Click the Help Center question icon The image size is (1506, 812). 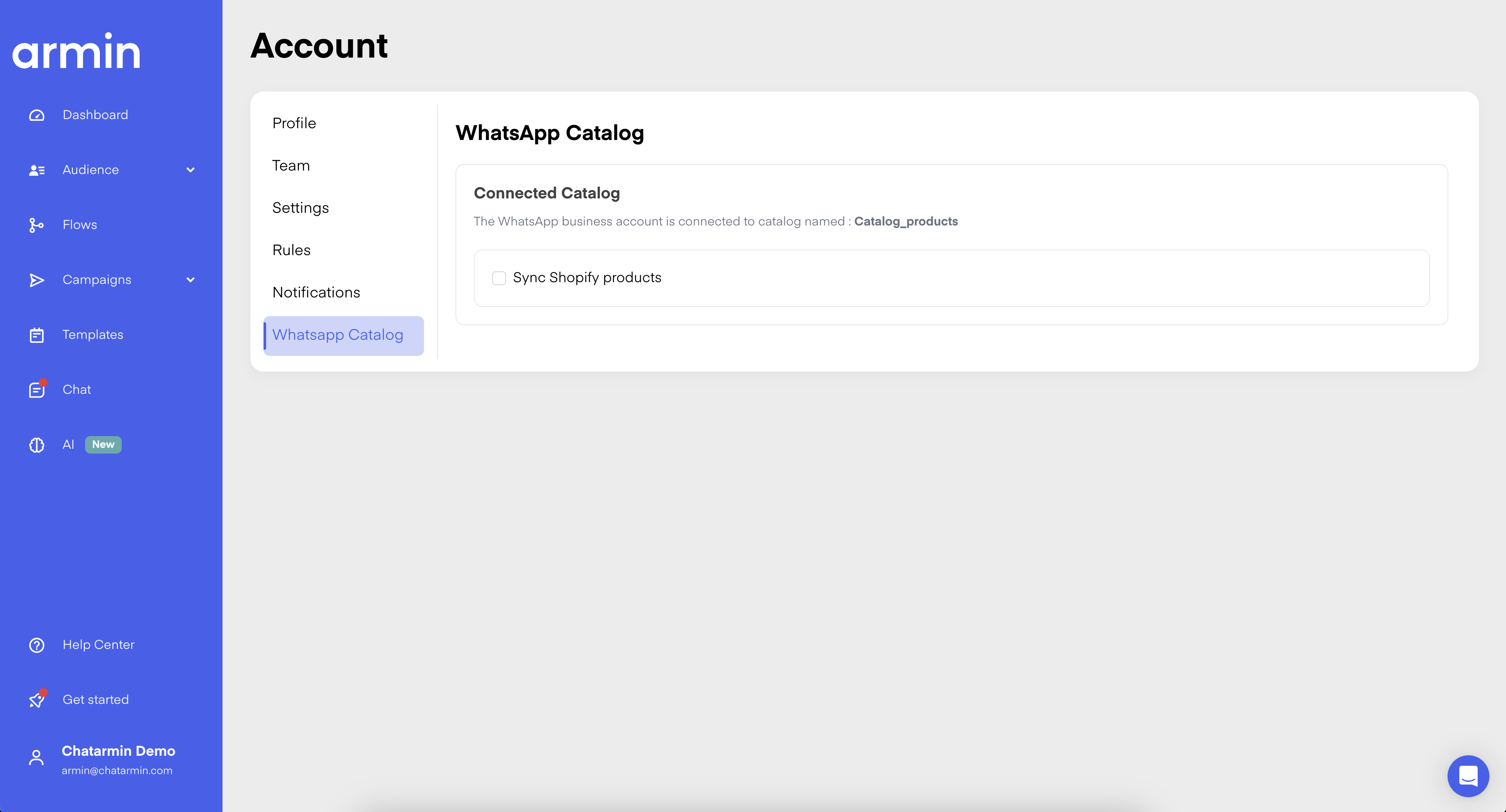coord(37,645)
